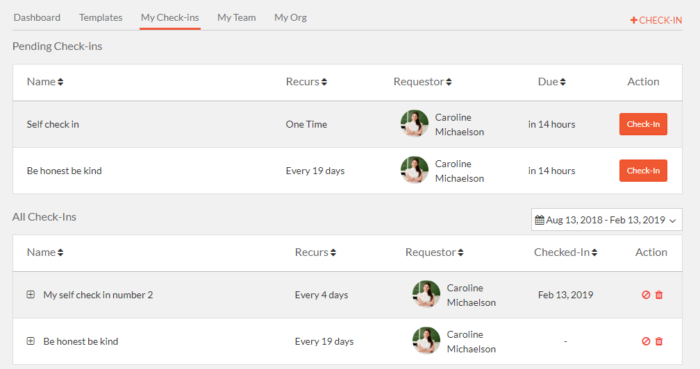Screen dimensions: 700x369
Task: Click Check-In button for Self check in
Action: click(643, 124)
